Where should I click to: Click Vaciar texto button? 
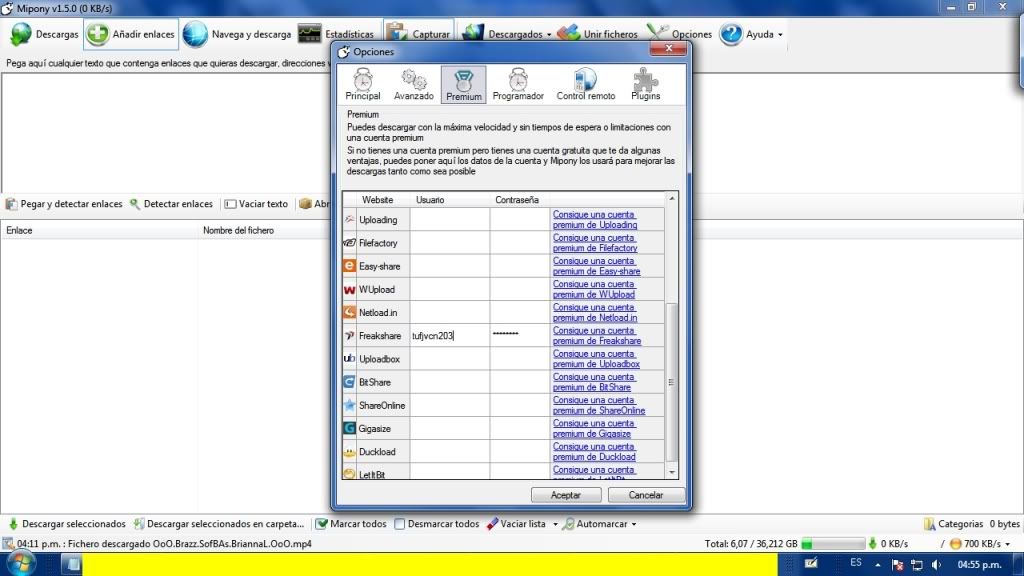click(x=256, y=204)
